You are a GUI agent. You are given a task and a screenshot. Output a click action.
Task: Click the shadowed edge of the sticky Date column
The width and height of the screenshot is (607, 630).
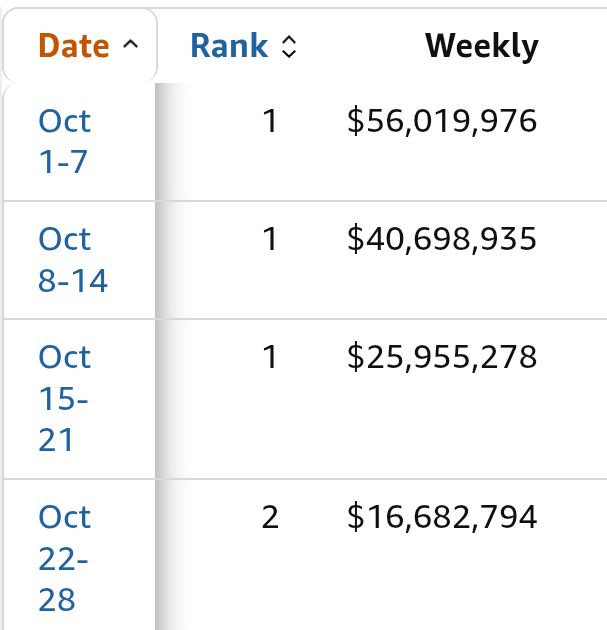point(173,356)
